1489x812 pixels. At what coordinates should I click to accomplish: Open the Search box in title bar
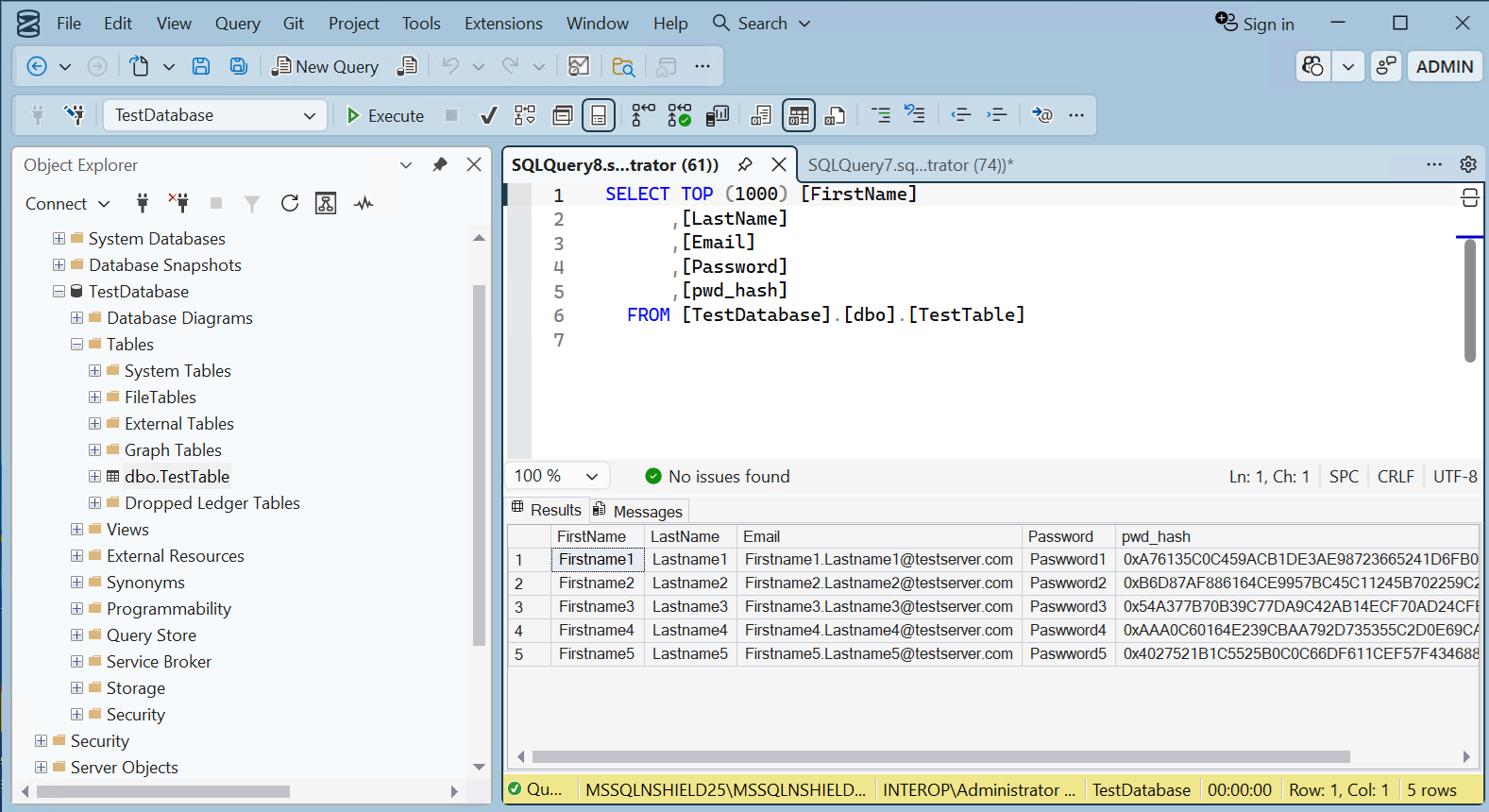coord(762,23)
